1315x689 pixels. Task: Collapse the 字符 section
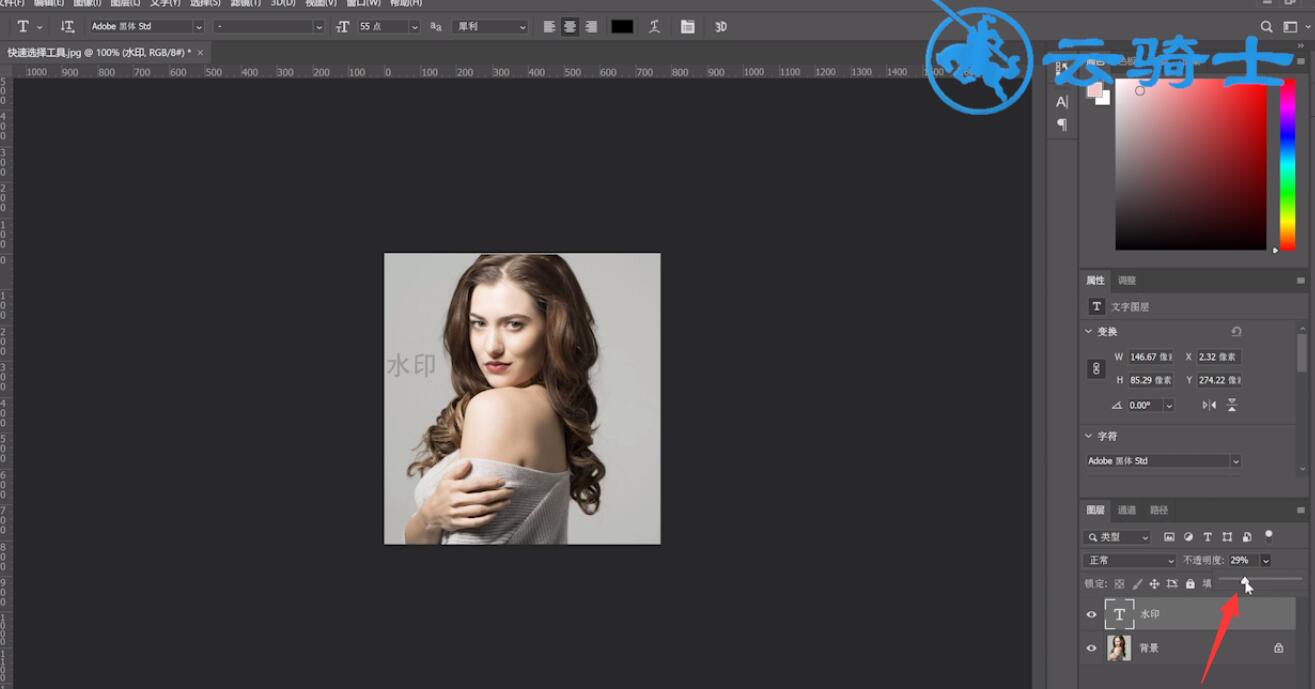tap(1089, 436)
